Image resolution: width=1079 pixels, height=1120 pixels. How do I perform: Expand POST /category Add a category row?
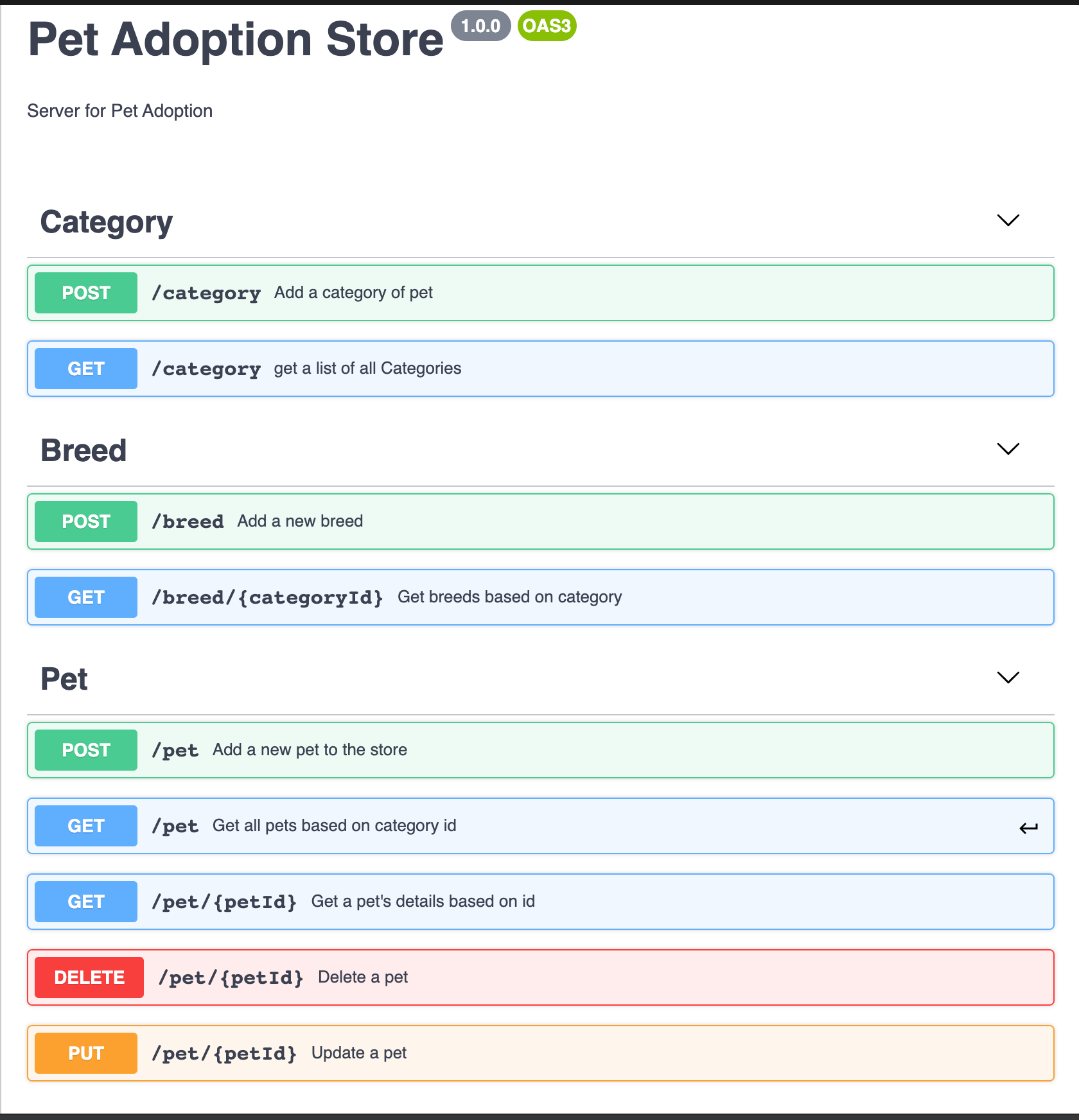click(x=539, y=293)
